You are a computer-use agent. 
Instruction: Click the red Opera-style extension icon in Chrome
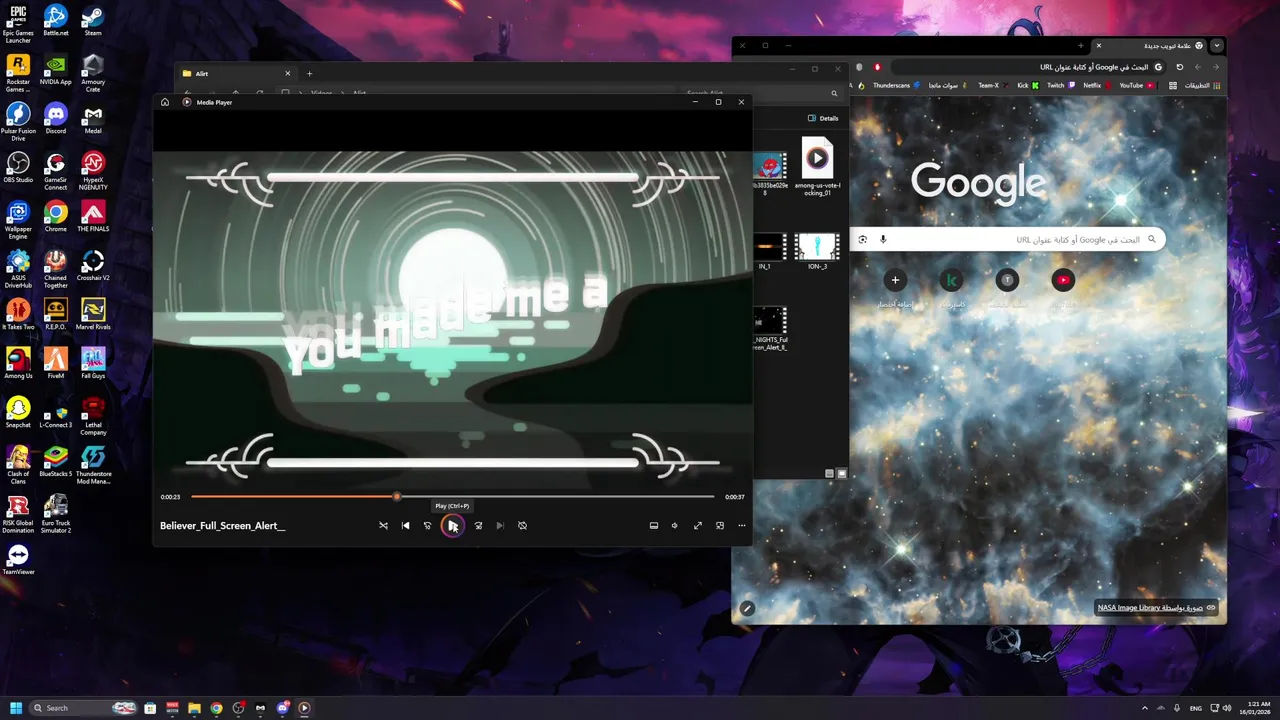(x=877, y=67)
